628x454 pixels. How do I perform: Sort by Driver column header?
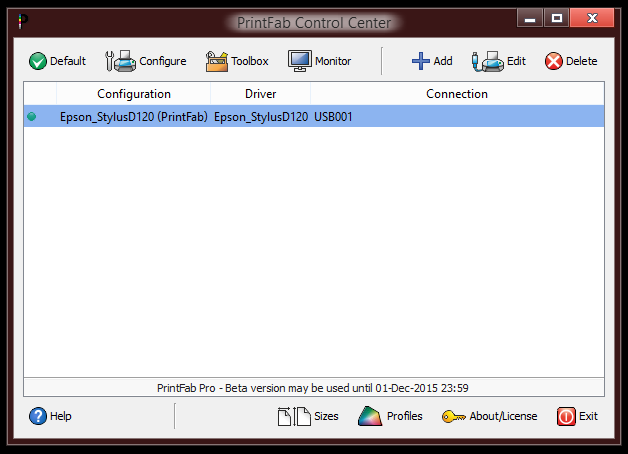click(x=260, y=94)
